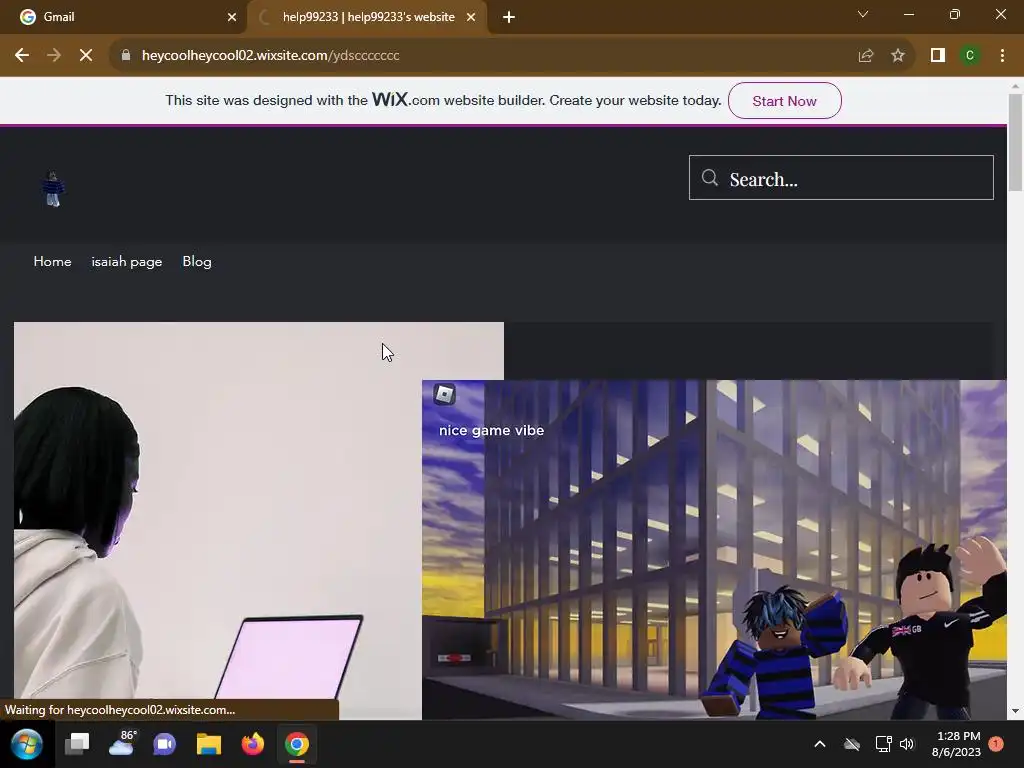Bookmark this page with the star
Viewport: 1024px width, 768px height.
[x=898, y=56]
